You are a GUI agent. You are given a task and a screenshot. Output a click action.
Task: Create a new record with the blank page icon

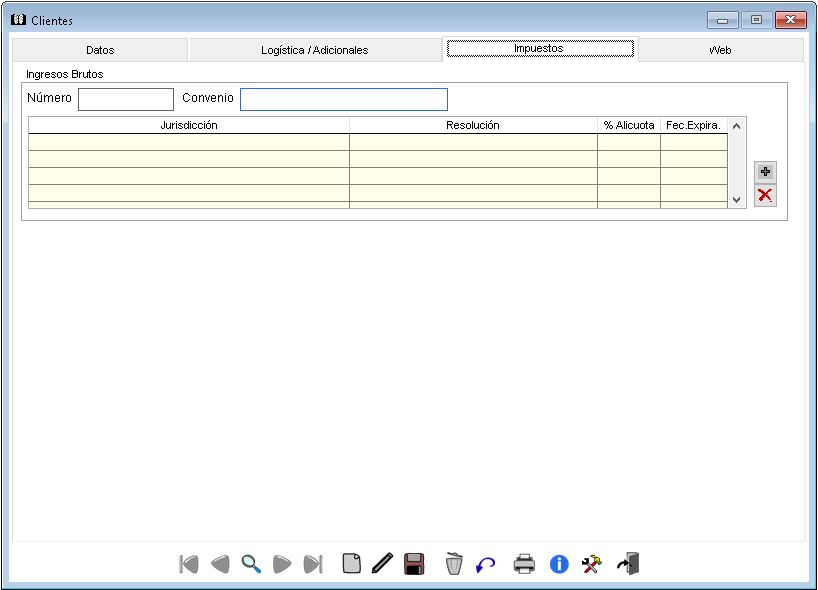click(351, 564)
